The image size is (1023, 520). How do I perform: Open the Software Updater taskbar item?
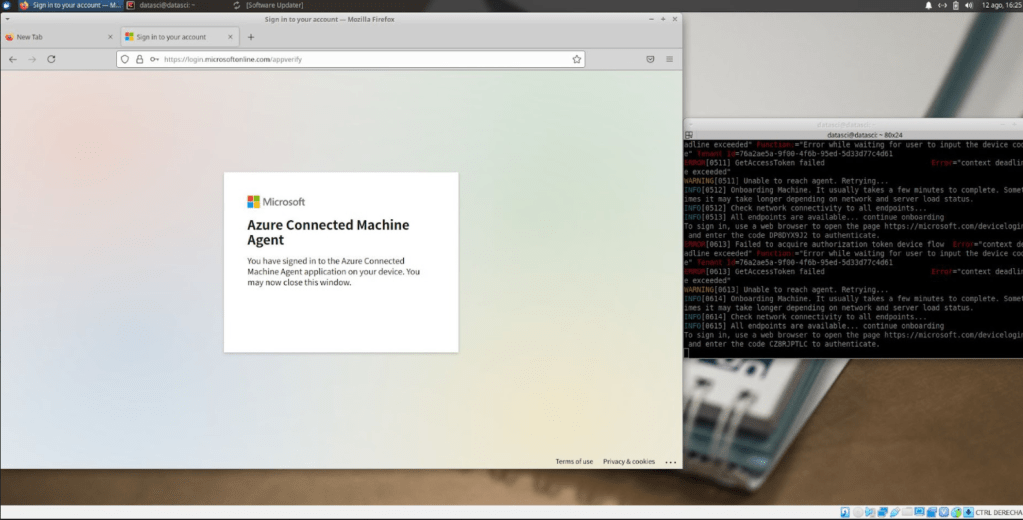pyautogui.click(x=274, y=6)
